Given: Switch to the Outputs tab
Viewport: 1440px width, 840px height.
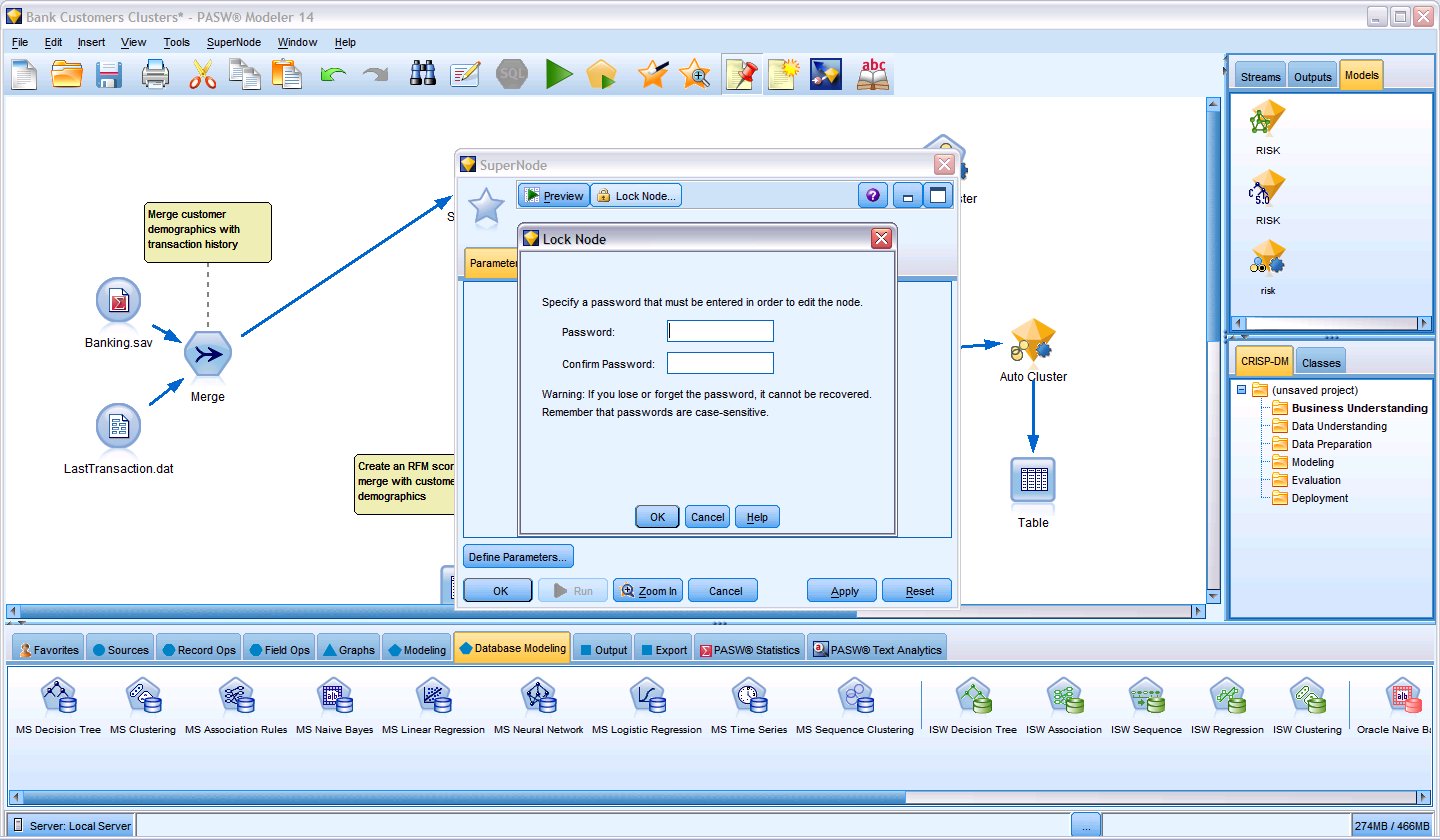Looking at the screenshot, I should pos(1312,77).
